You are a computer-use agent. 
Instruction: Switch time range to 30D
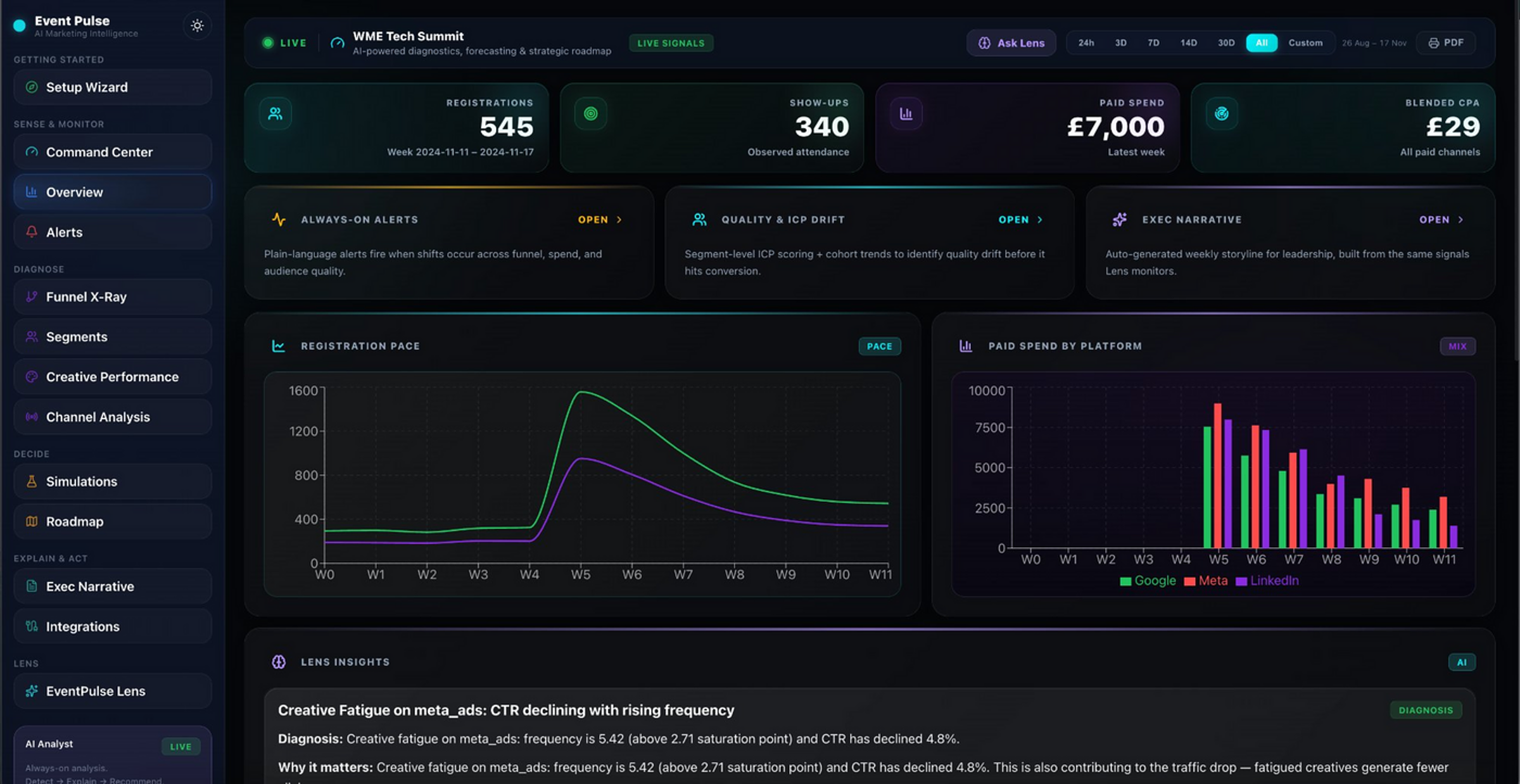(x=1225, y=43)
